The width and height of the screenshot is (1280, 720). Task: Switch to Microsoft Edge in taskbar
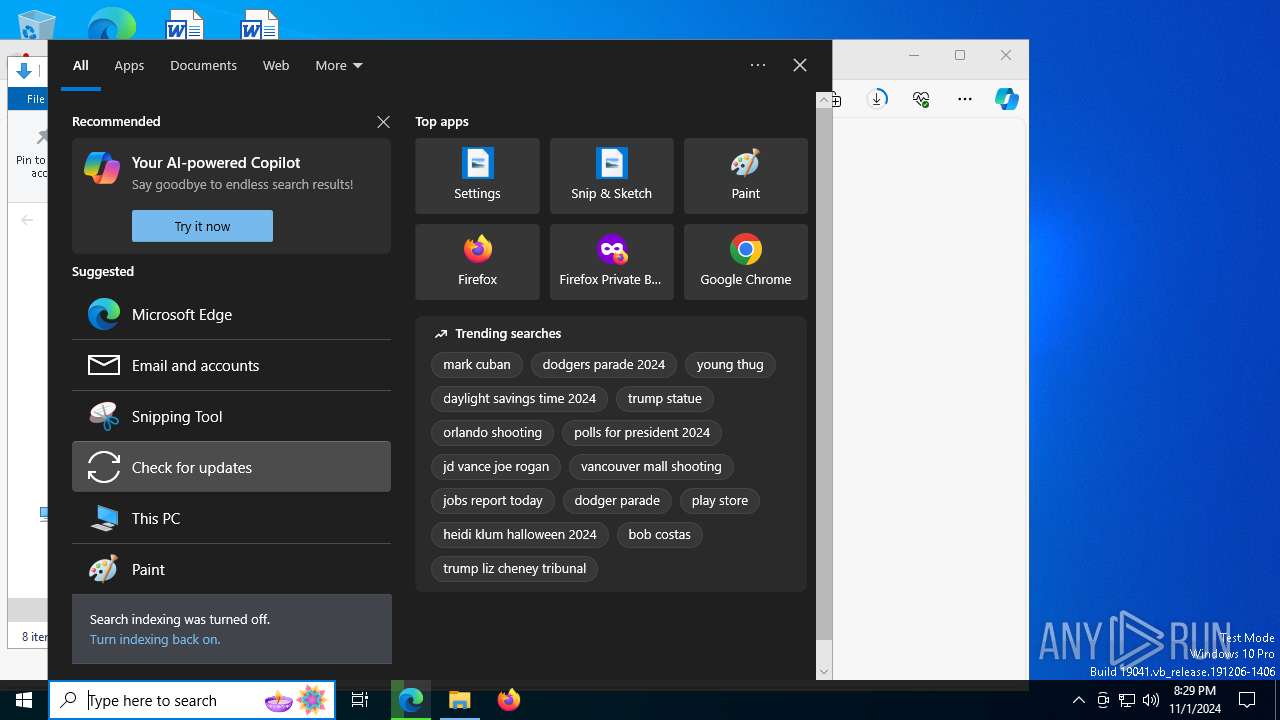pyautogui.click(x=411, y=700)
